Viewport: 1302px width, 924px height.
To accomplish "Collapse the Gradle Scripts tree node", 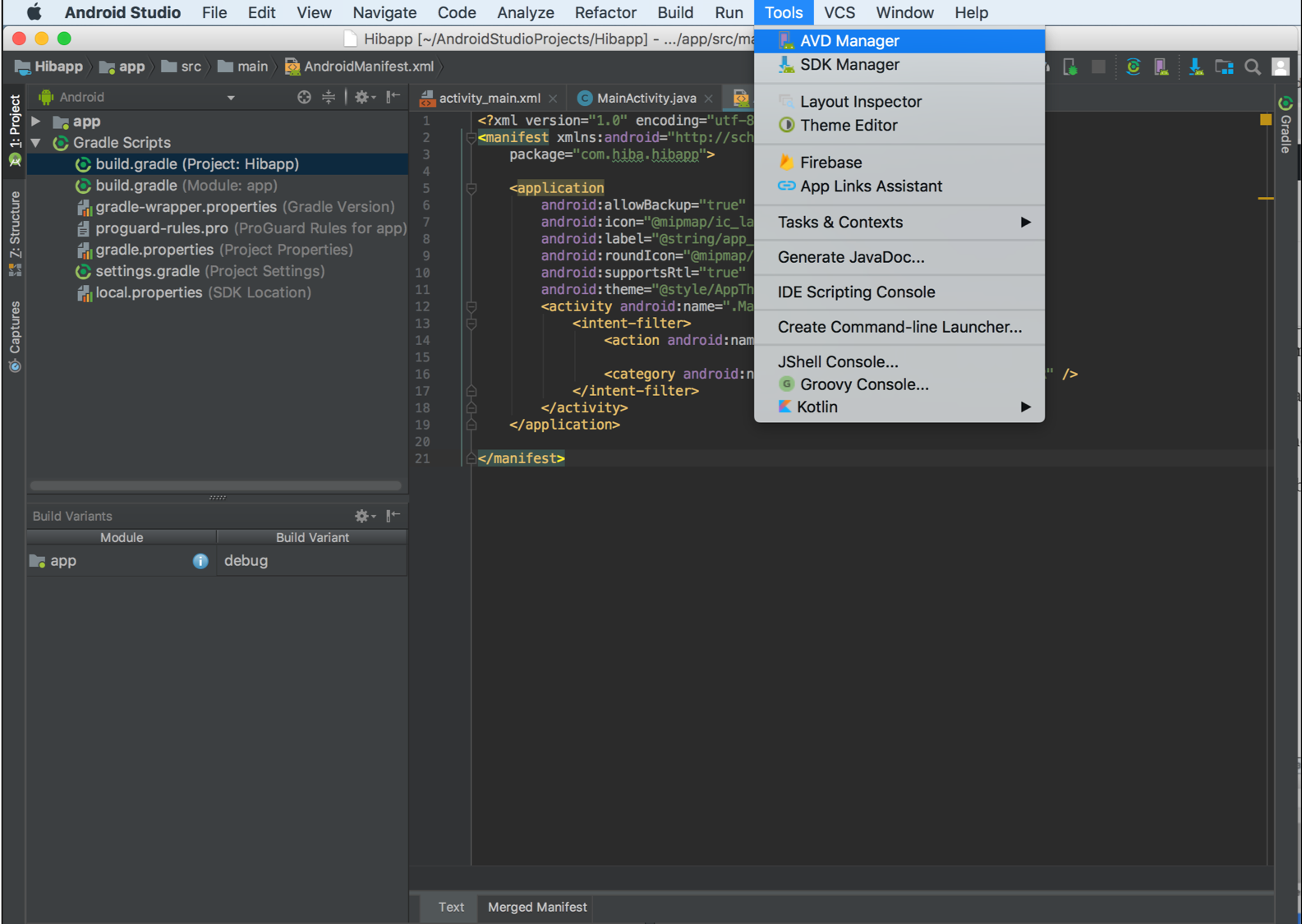I will tap(36, 143).
